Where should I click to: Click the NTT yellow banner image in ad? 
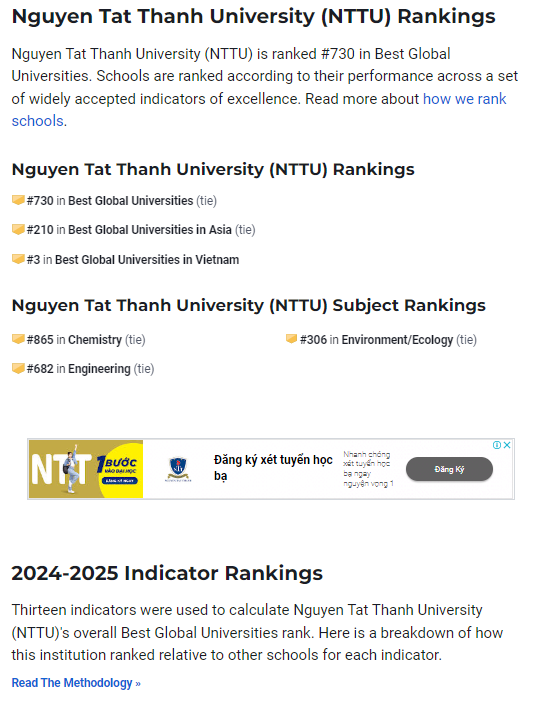[86, 469]
